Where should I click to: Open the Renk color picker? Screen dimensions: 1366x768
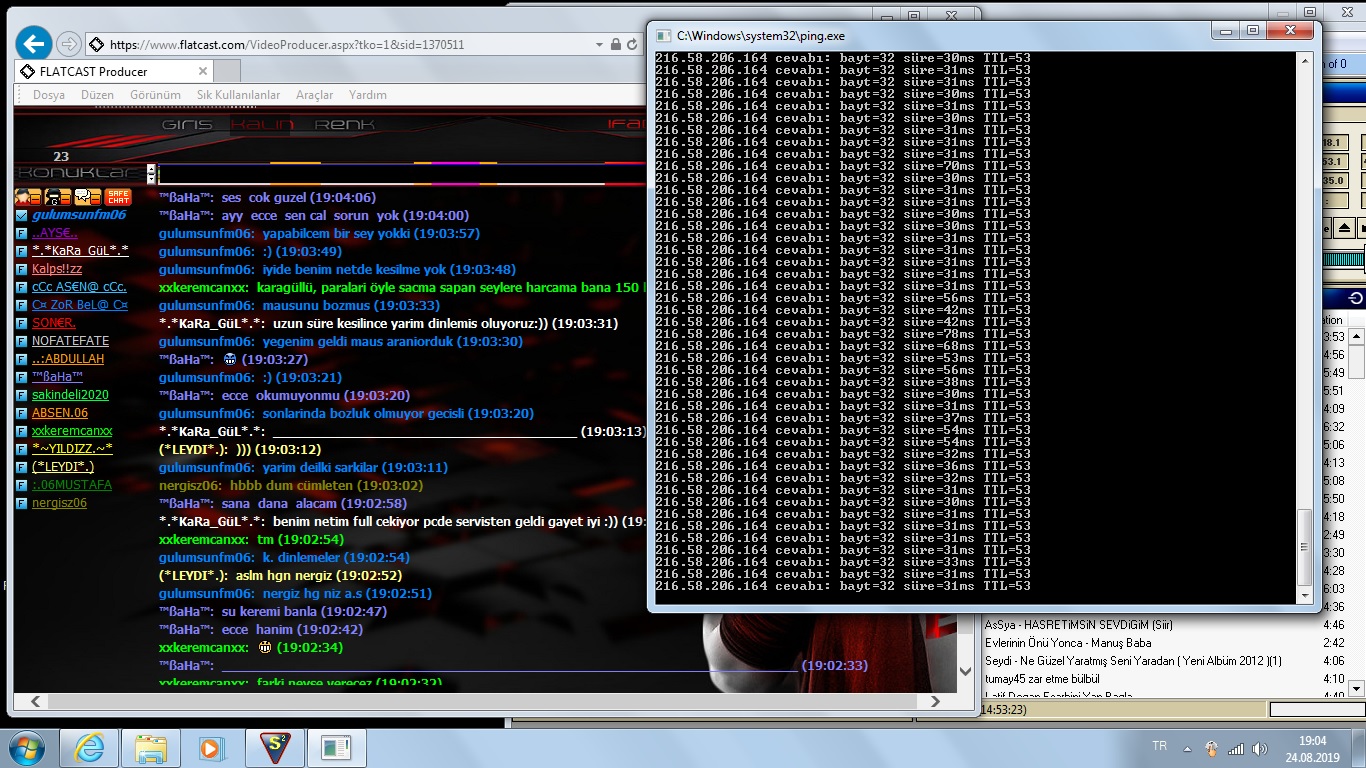[344, 125]
